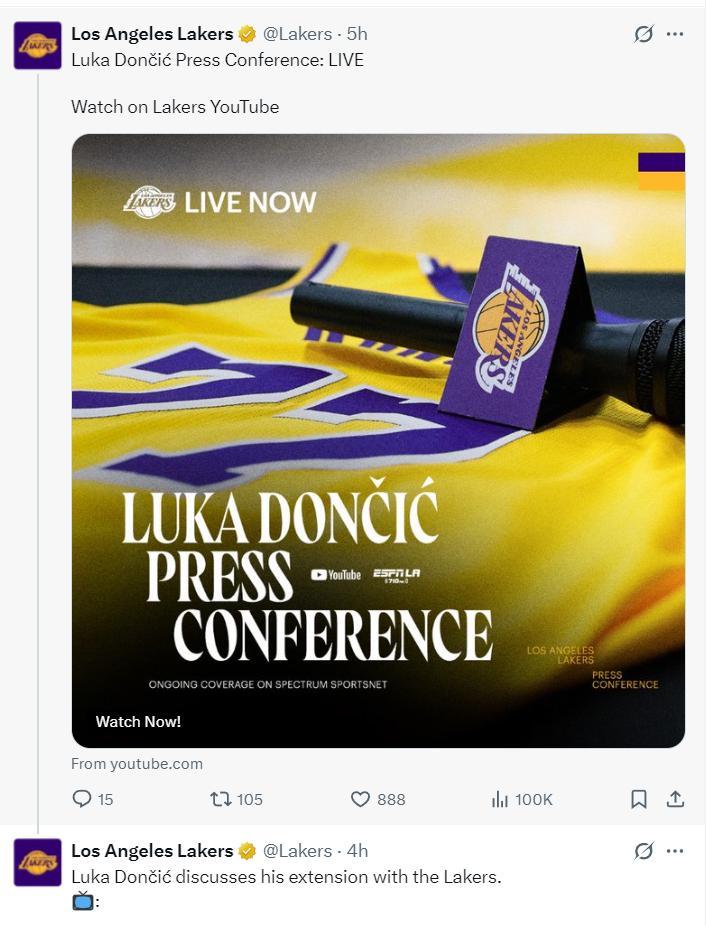Open Lakers avatar on the second tweet
This screenshot has width=708, height=926.
[x=37, y=862]
